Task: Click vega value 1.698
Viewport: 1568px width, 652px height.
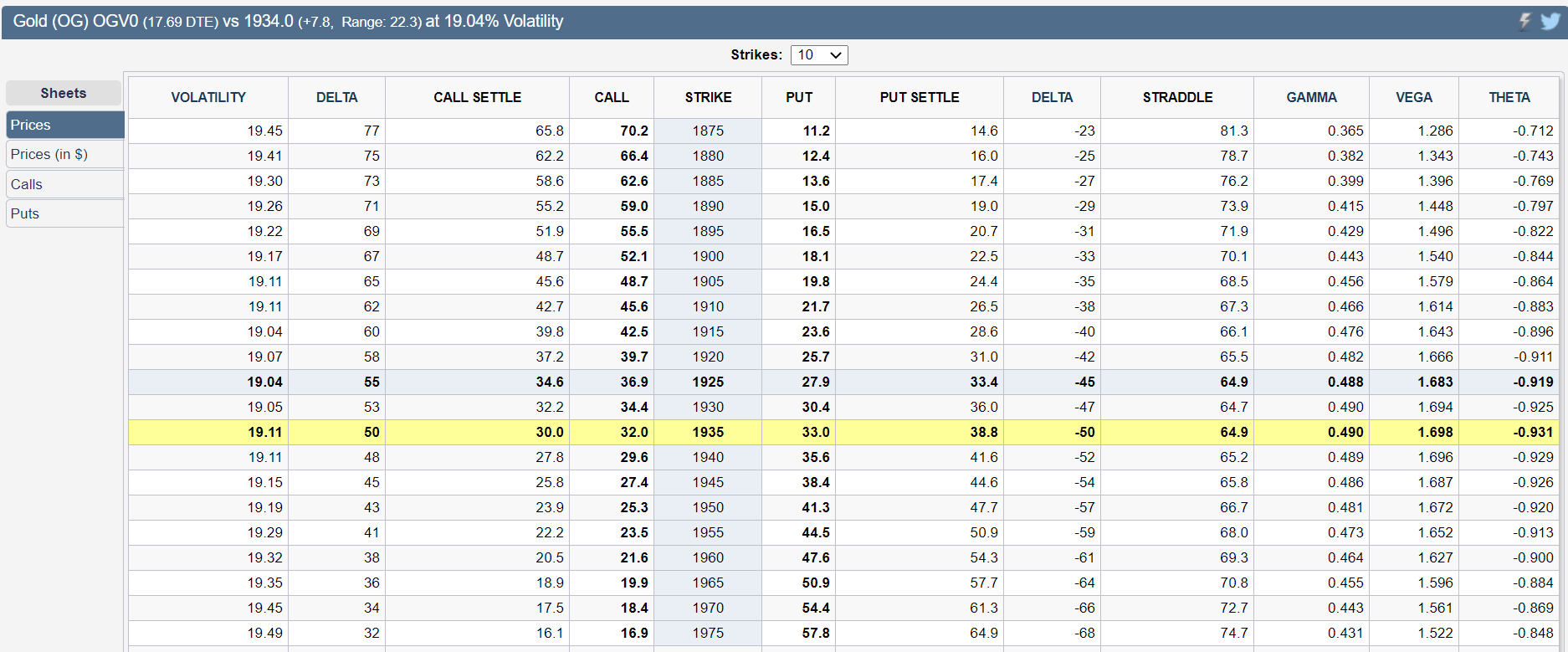Action: (x=1435, y=432)
